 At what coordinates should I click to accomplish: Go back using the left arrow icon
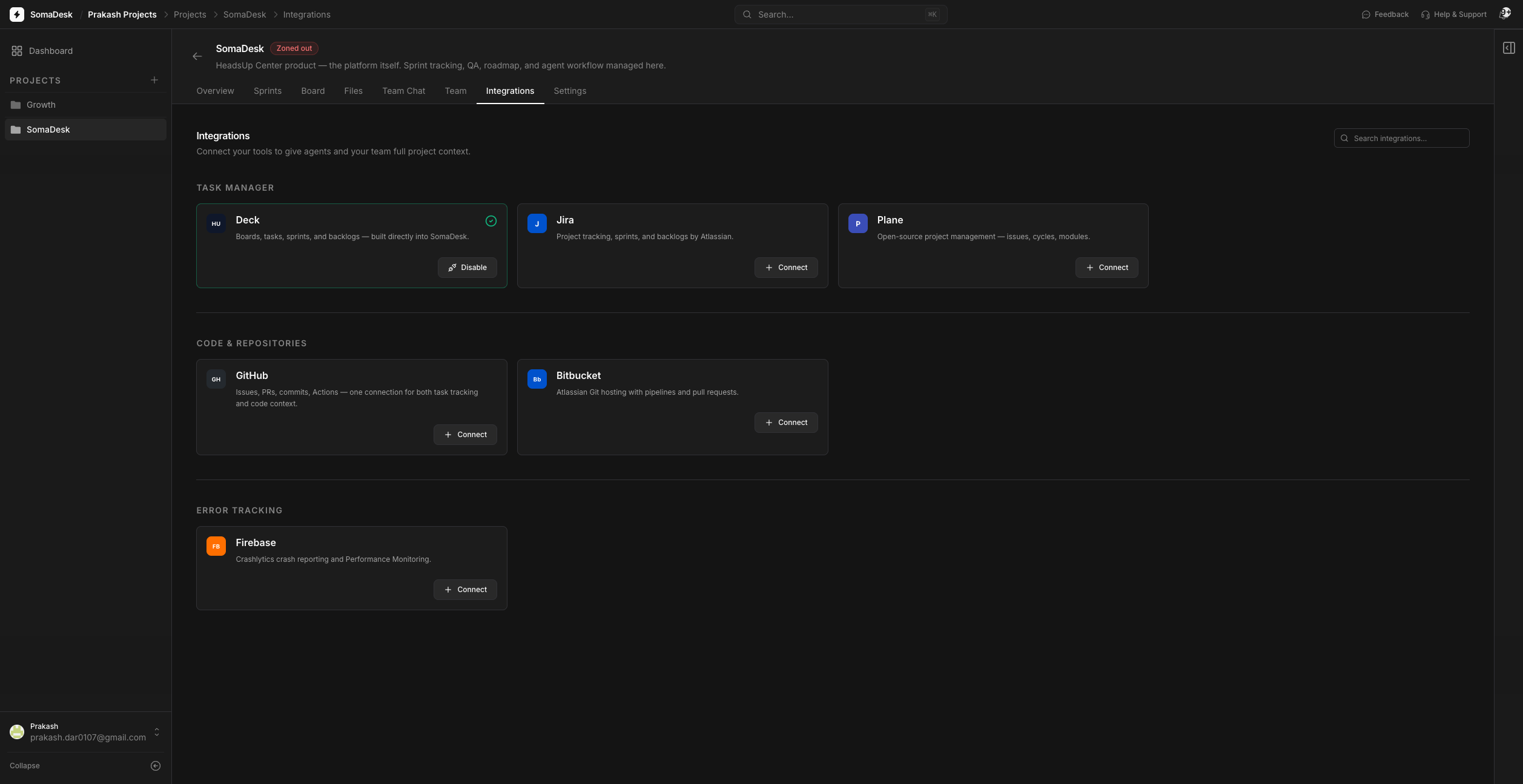click(x=197, y=56)
